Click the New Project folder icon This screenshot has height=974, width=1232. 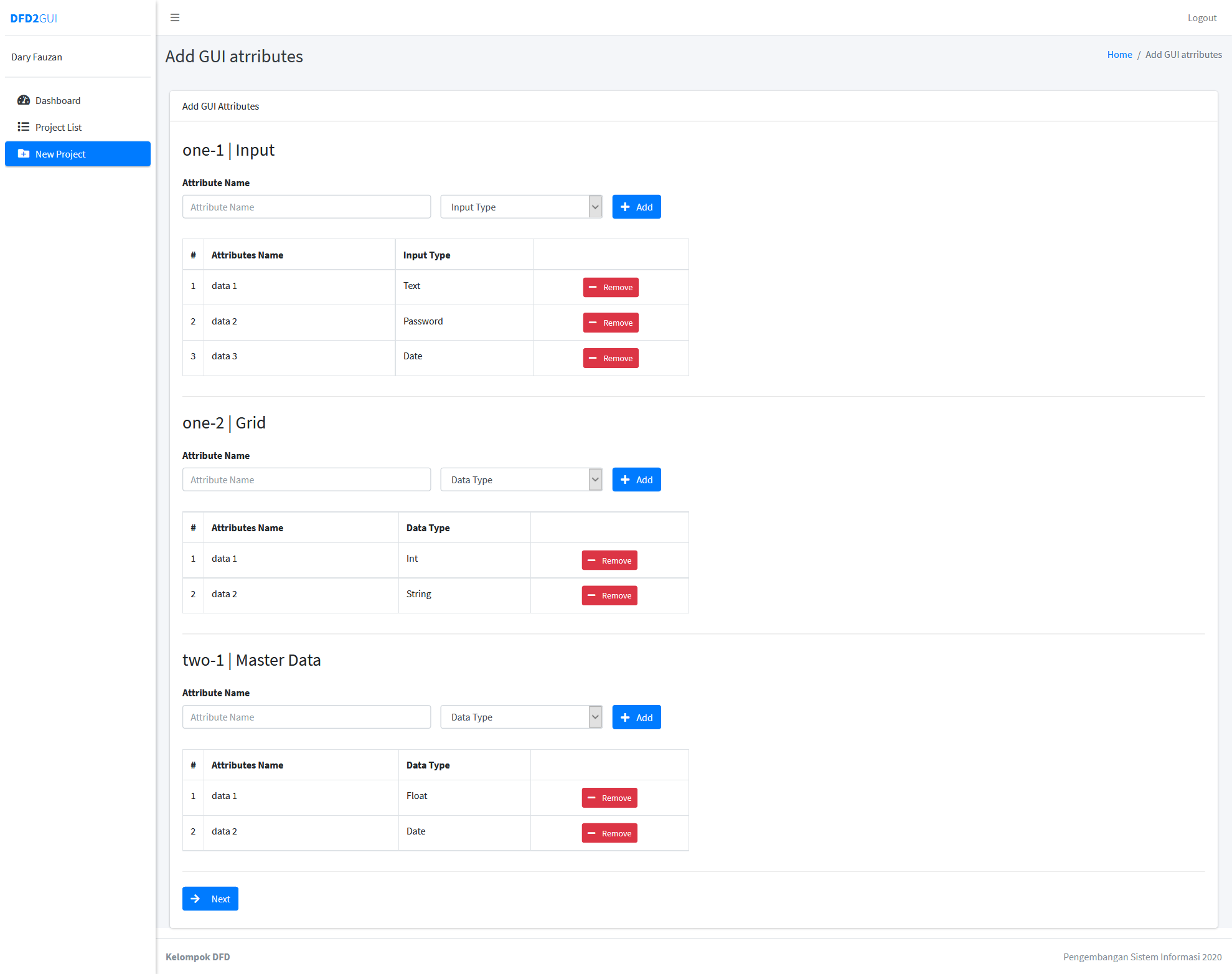(x=24, y=154)
